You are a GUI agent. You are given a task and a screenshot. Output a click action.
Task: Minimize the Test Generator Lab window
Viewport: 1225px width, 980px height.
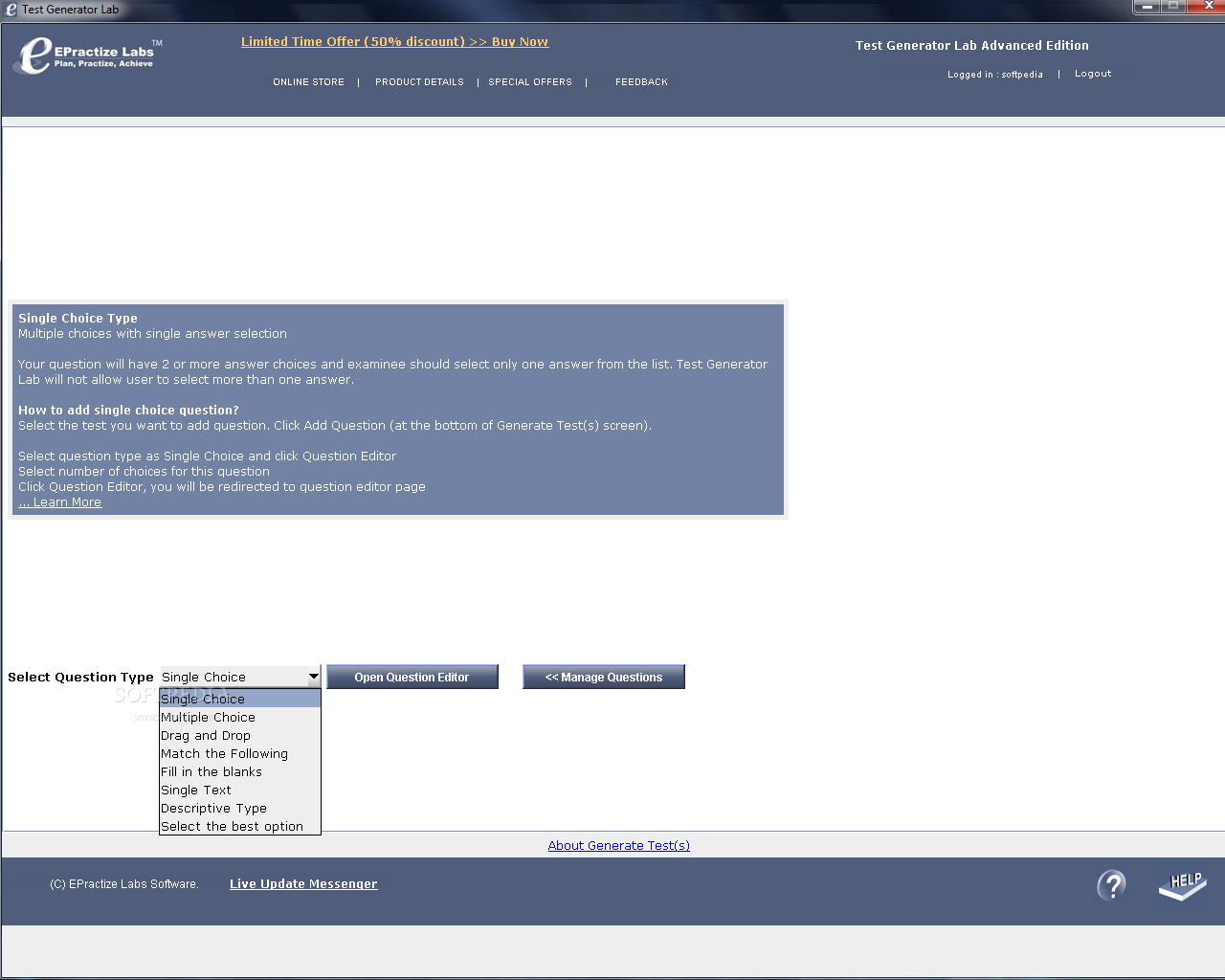click(x=1147, y=7)
